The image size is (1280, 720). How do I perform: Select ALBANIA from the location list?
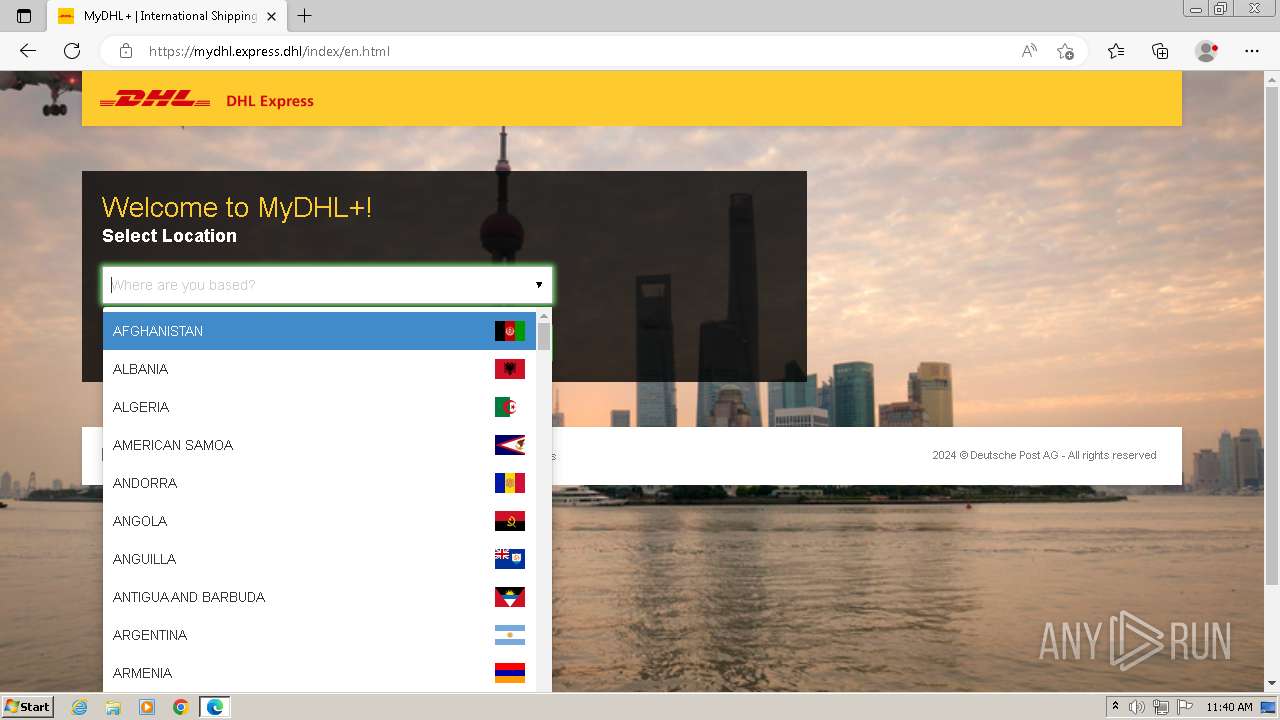point(319,369)
